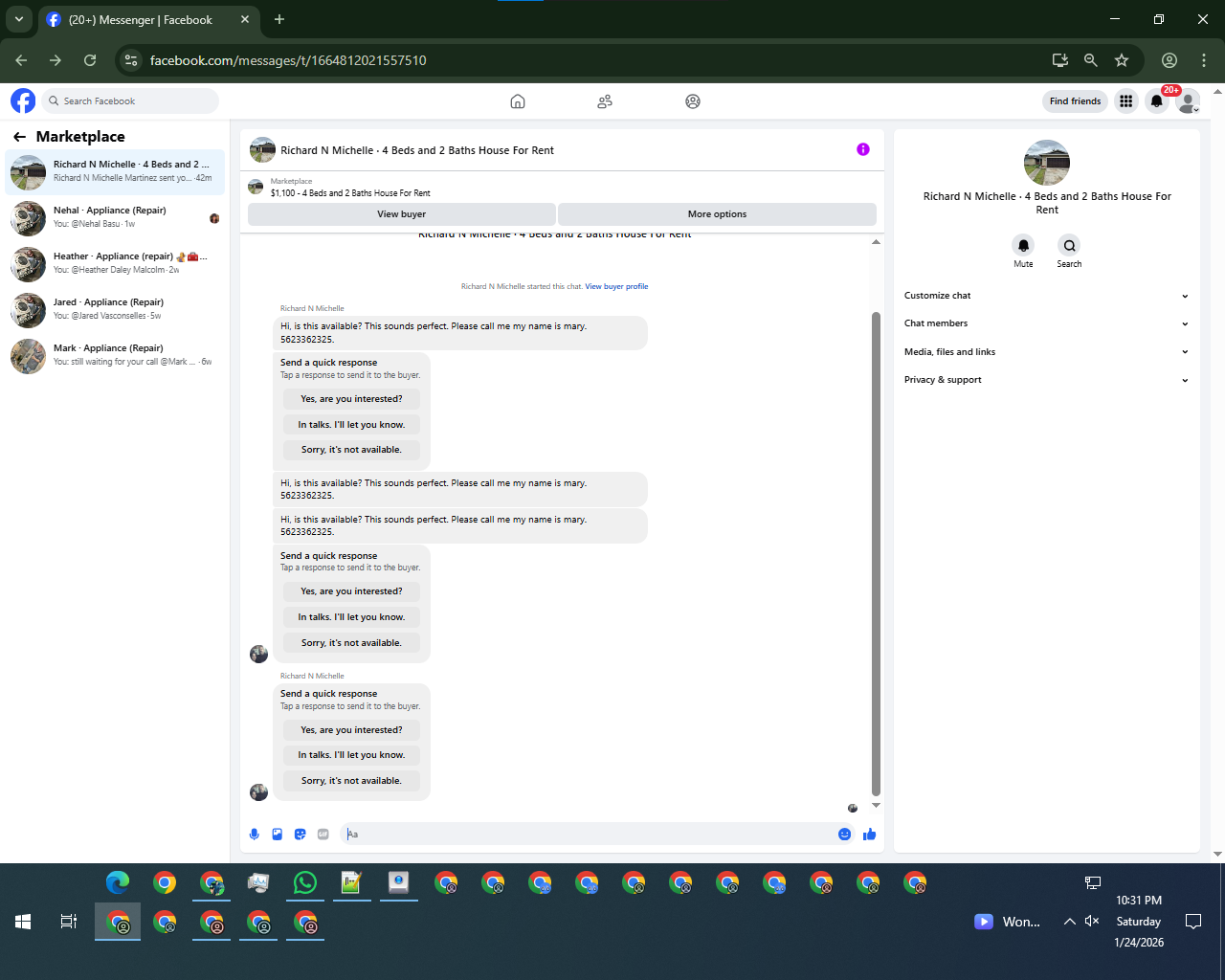Click the browser address bar URL

[288, 60]
